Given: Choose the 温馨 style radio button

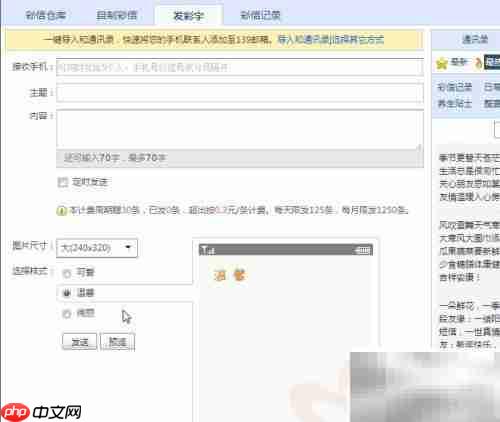Looking at the screenshot, I should tap(67, 293).
